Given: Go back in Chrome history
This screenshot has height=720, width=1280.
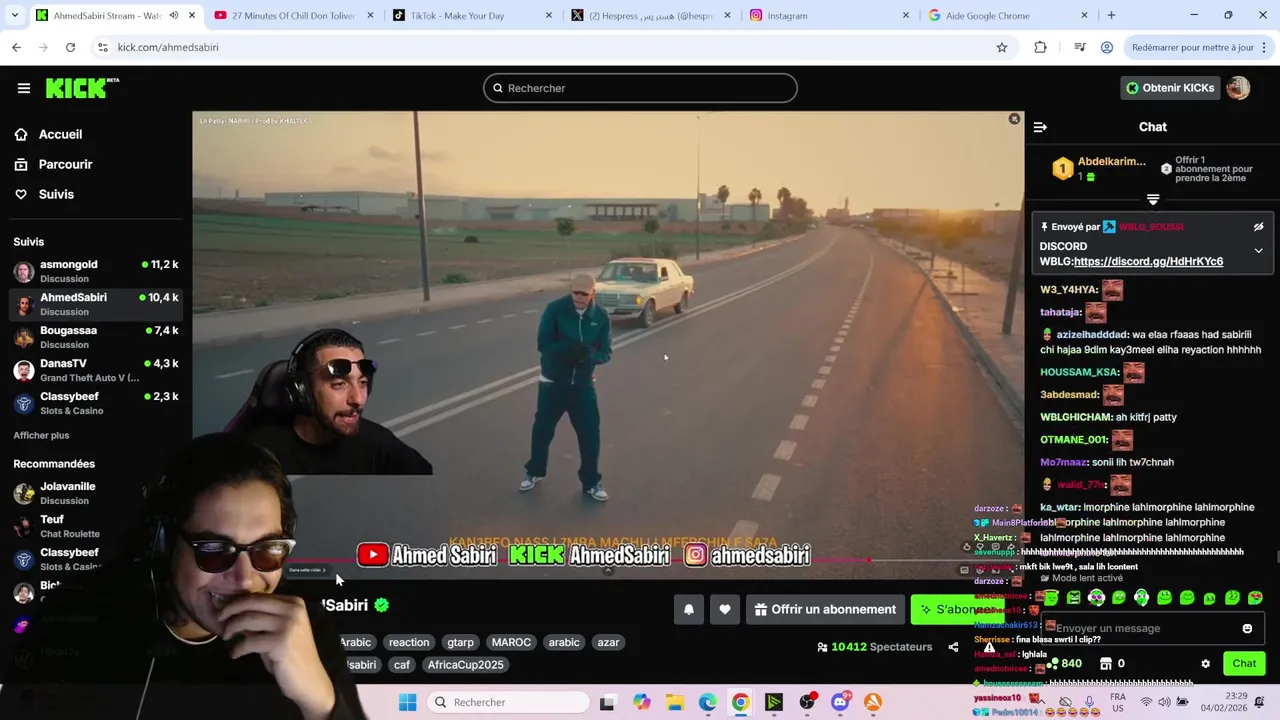Looking at the screenshot, I should tap(16, 47).
